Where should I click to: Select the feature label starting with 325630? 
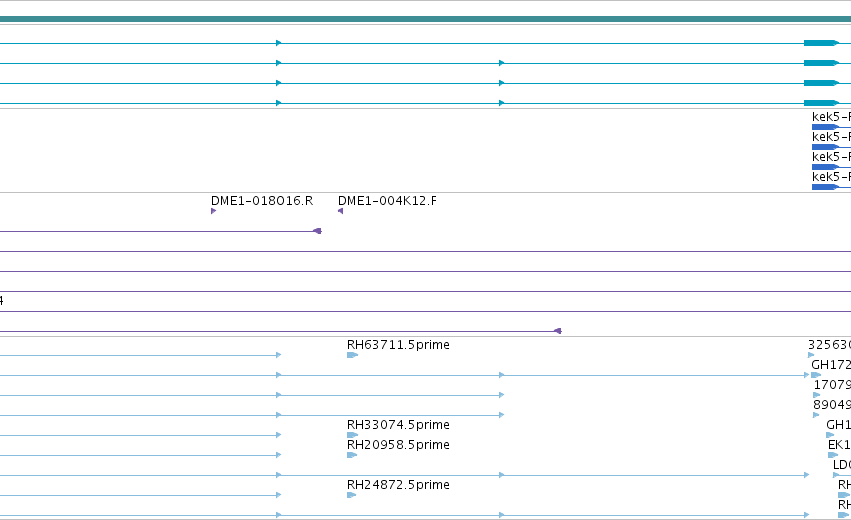[x=829, y=345]
